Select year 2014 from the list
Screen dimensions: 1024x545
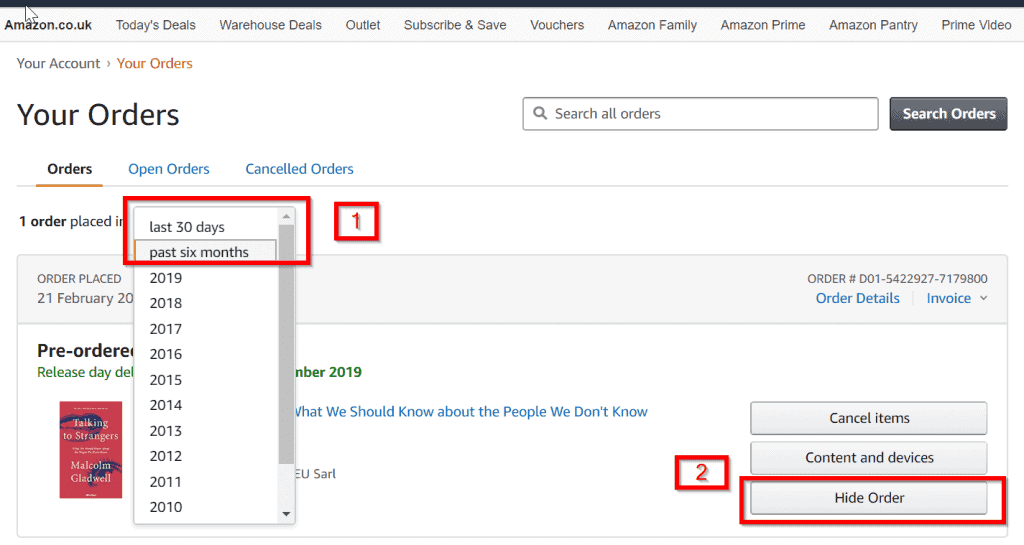click(166, 405)
